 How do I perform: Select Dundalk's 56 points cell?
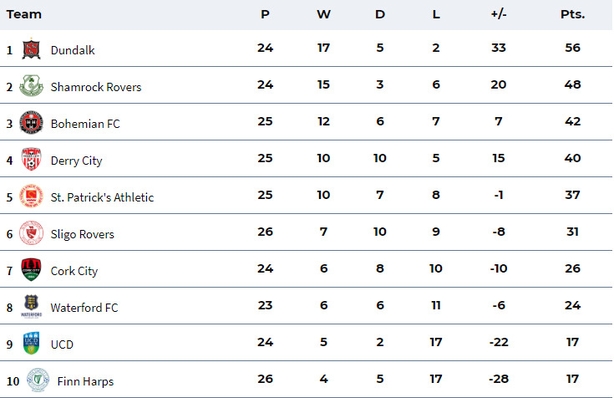click(x=572, y=48)
